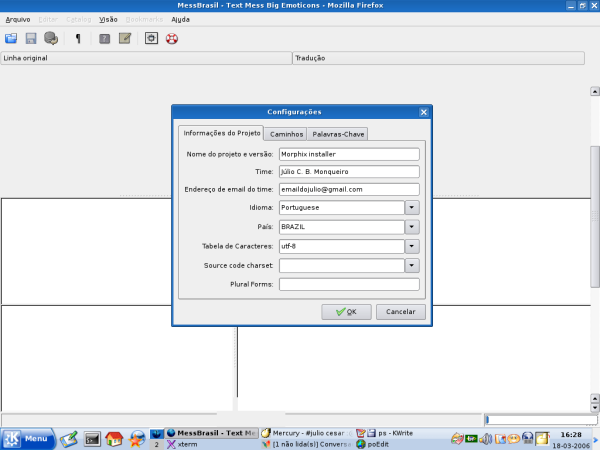600x450 pixels.
Task: Open the Arquivo menu
Action: pyautogui.click(x=18, y=20)
